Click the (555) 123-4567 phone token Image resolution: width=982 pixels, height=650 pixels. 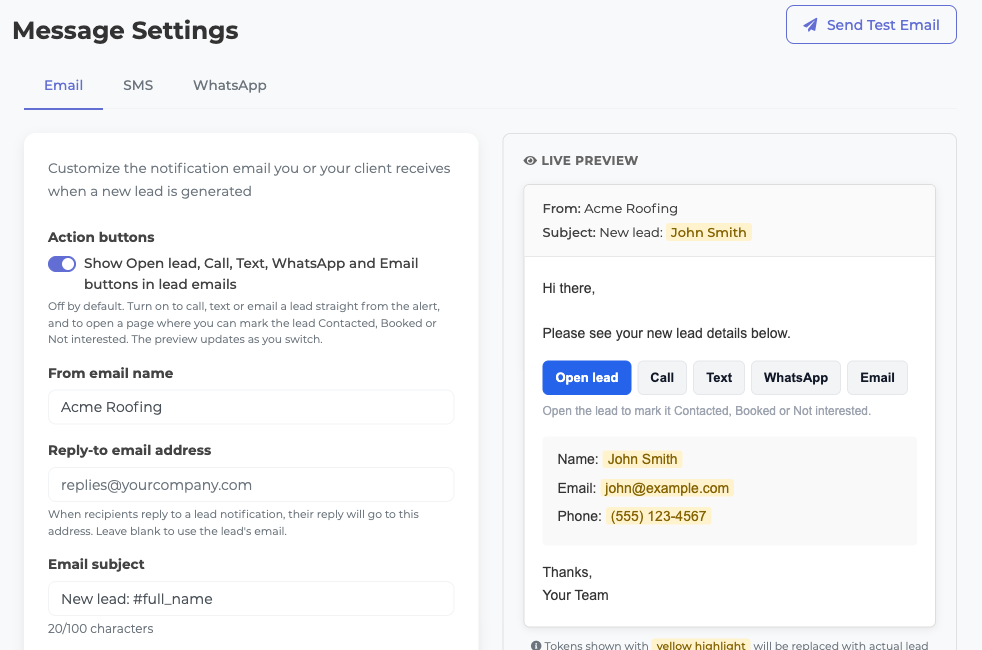pos(658,516)
